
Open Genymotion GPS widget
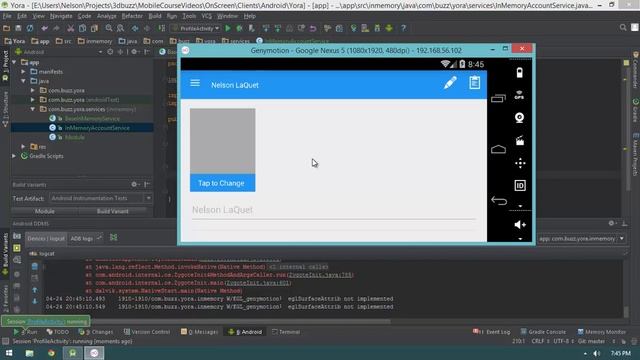point(519,95)
